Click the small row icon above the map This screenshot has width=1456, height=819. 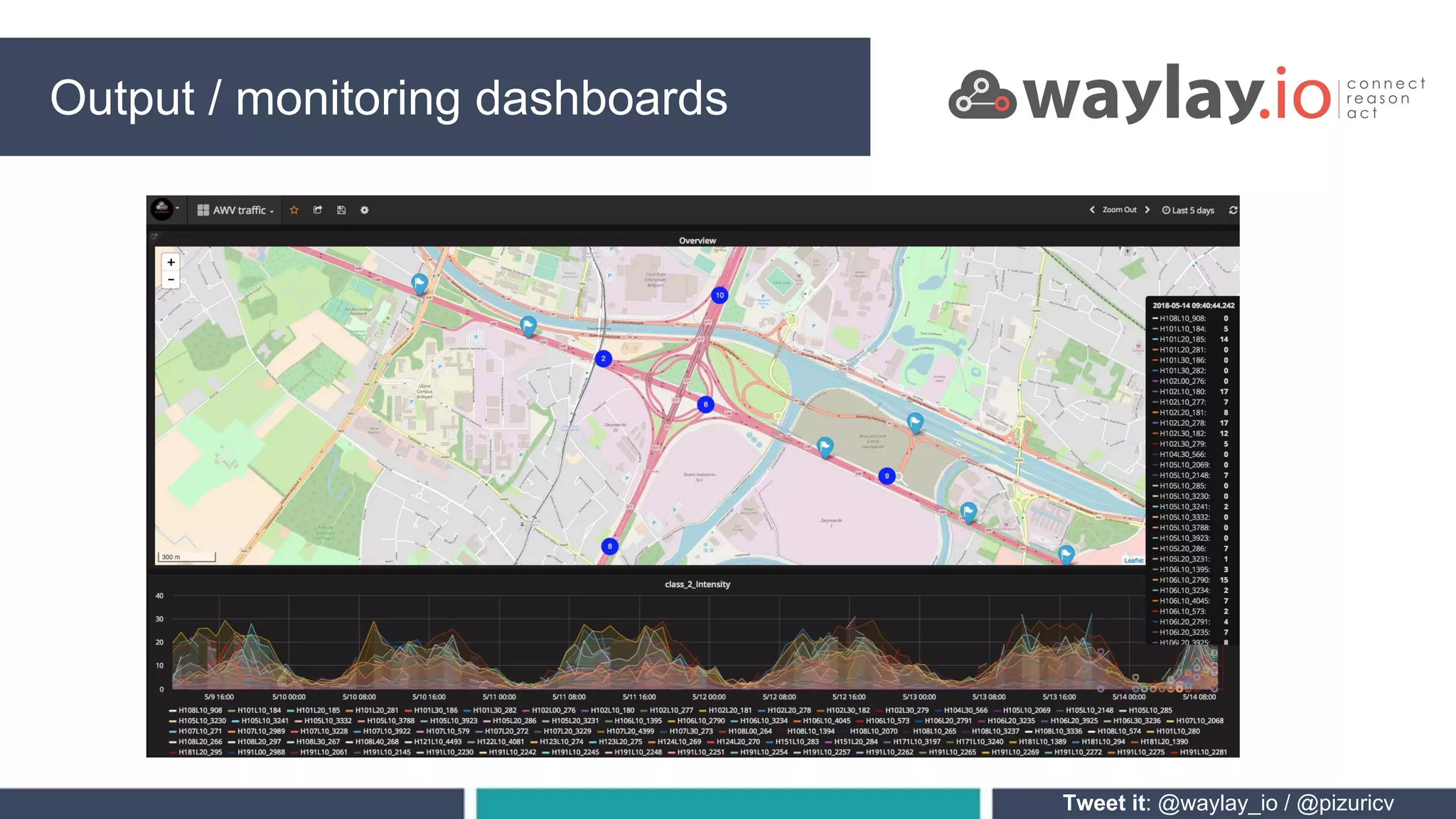click(x=154, y=237)
